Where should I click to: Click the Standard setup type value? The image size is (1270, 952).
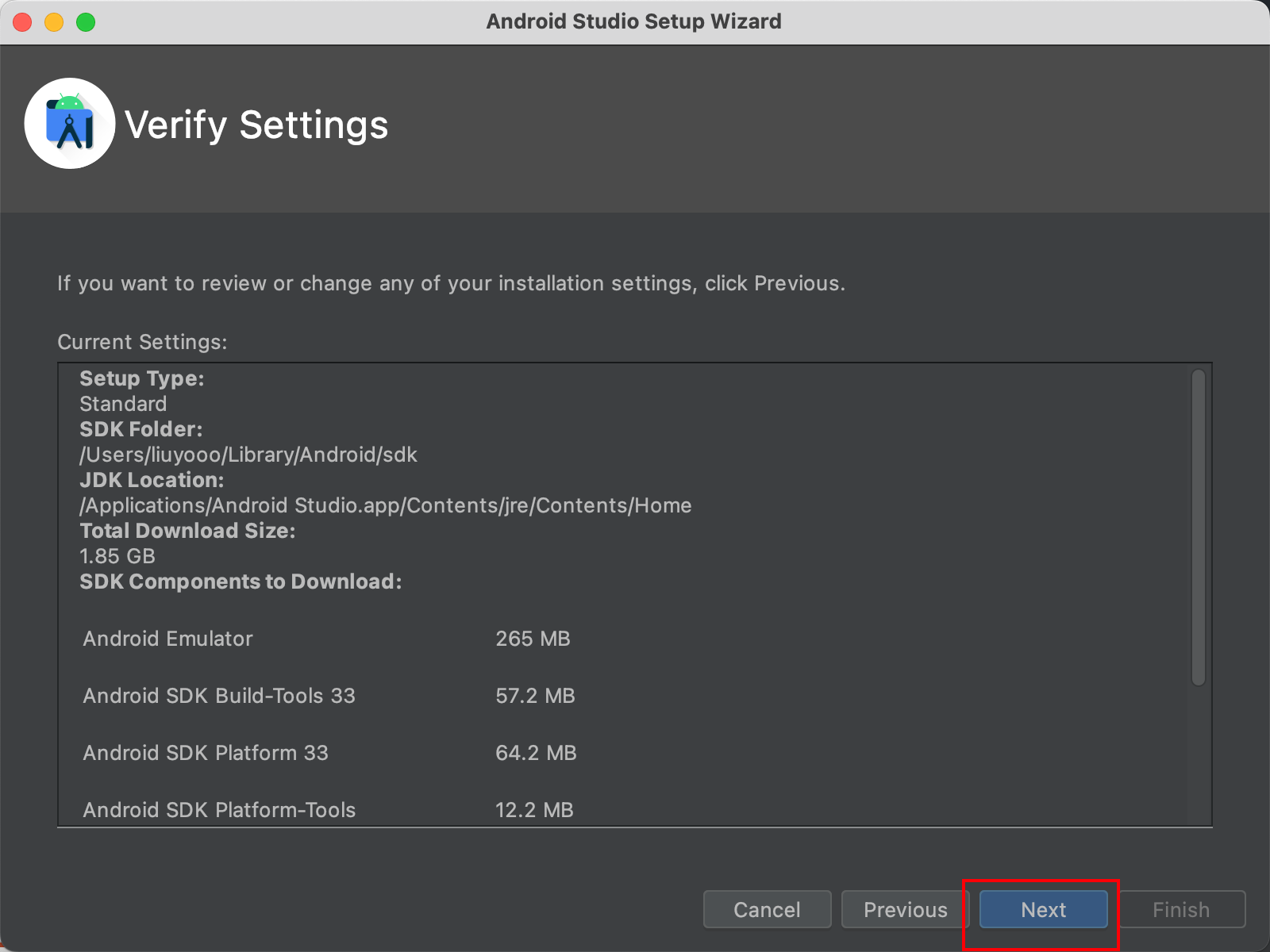pos(123,404)
